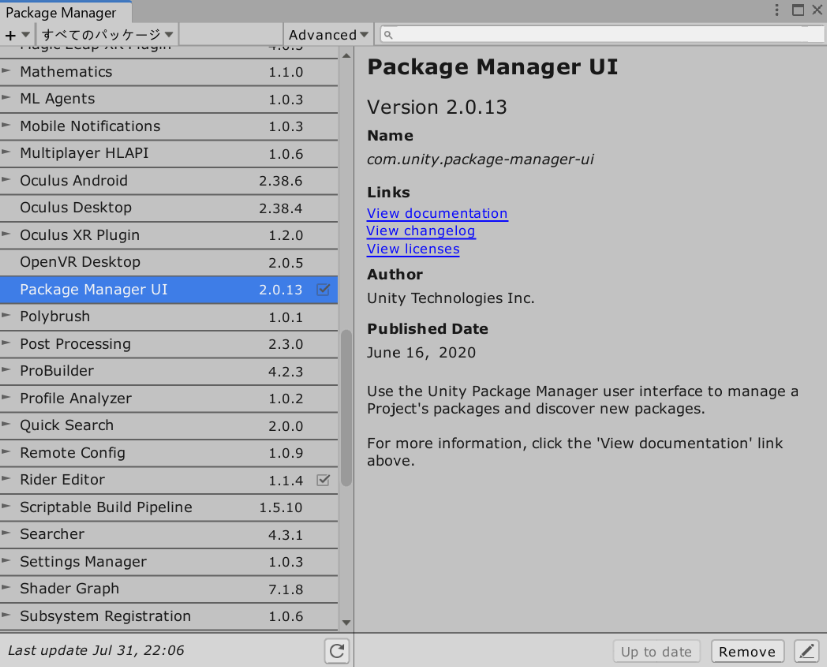Select the Polybrush package name
Viewport: 827px width, 667px height.
click(x=55, y=316)
